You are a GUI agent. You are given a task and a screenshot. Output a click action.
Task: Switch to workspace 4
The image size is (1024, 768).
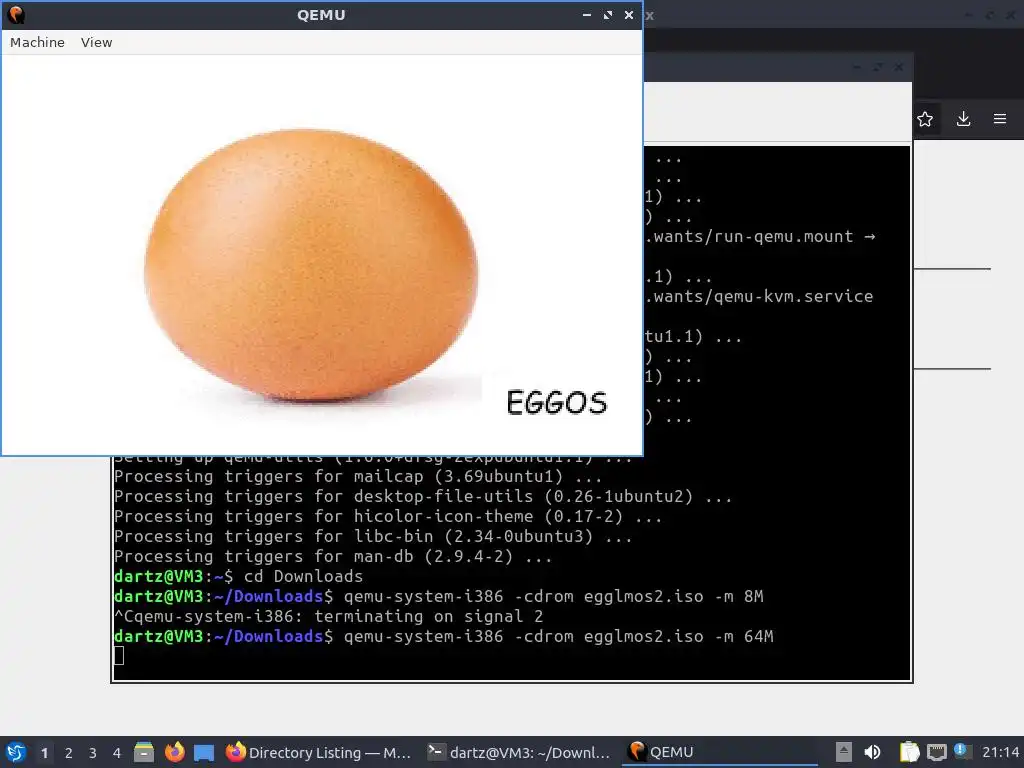117,753
